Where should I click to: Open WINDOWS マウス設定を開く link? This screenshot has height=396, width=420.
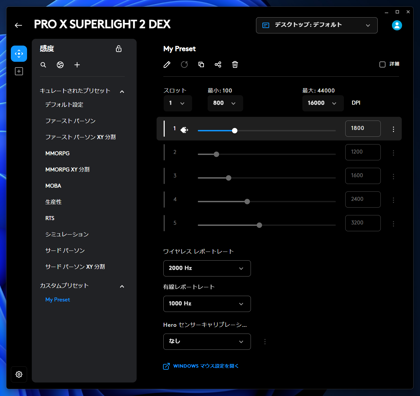pyautogui.click(x=201, y=366)
